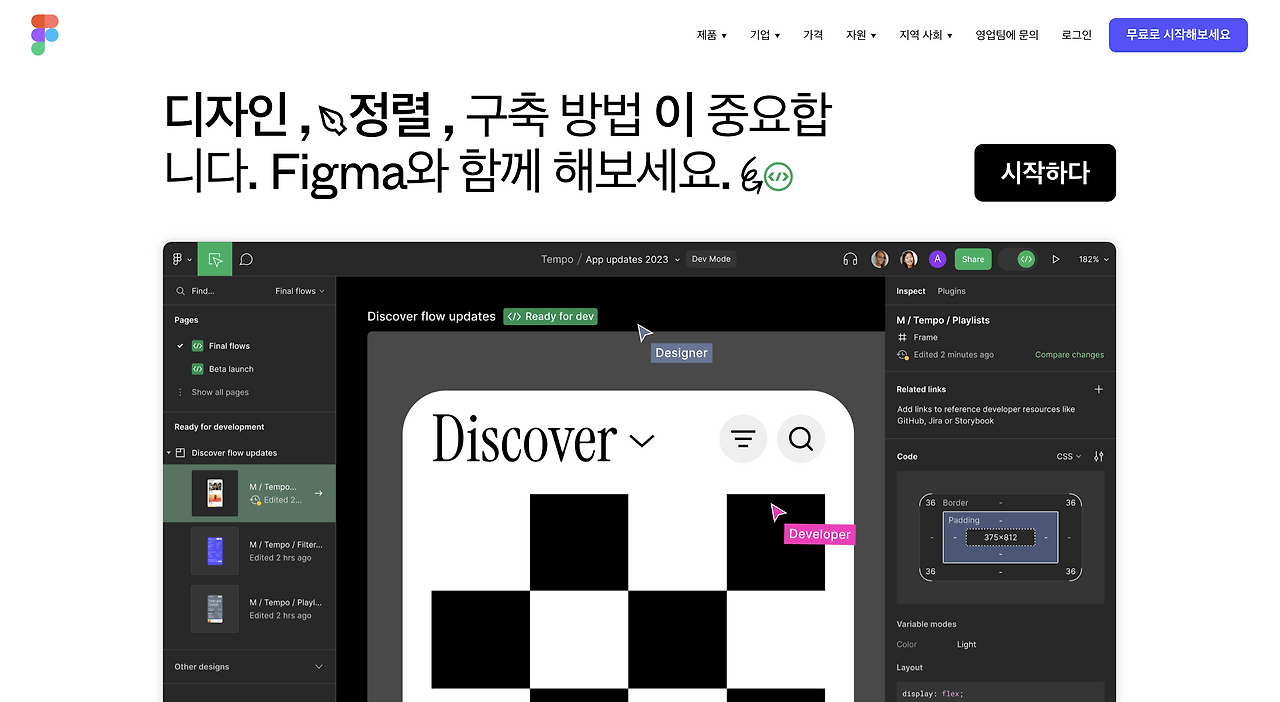
Task: Toggle visibility of the Final flows page
Action: pyautogui.click(x=181, y=345)
